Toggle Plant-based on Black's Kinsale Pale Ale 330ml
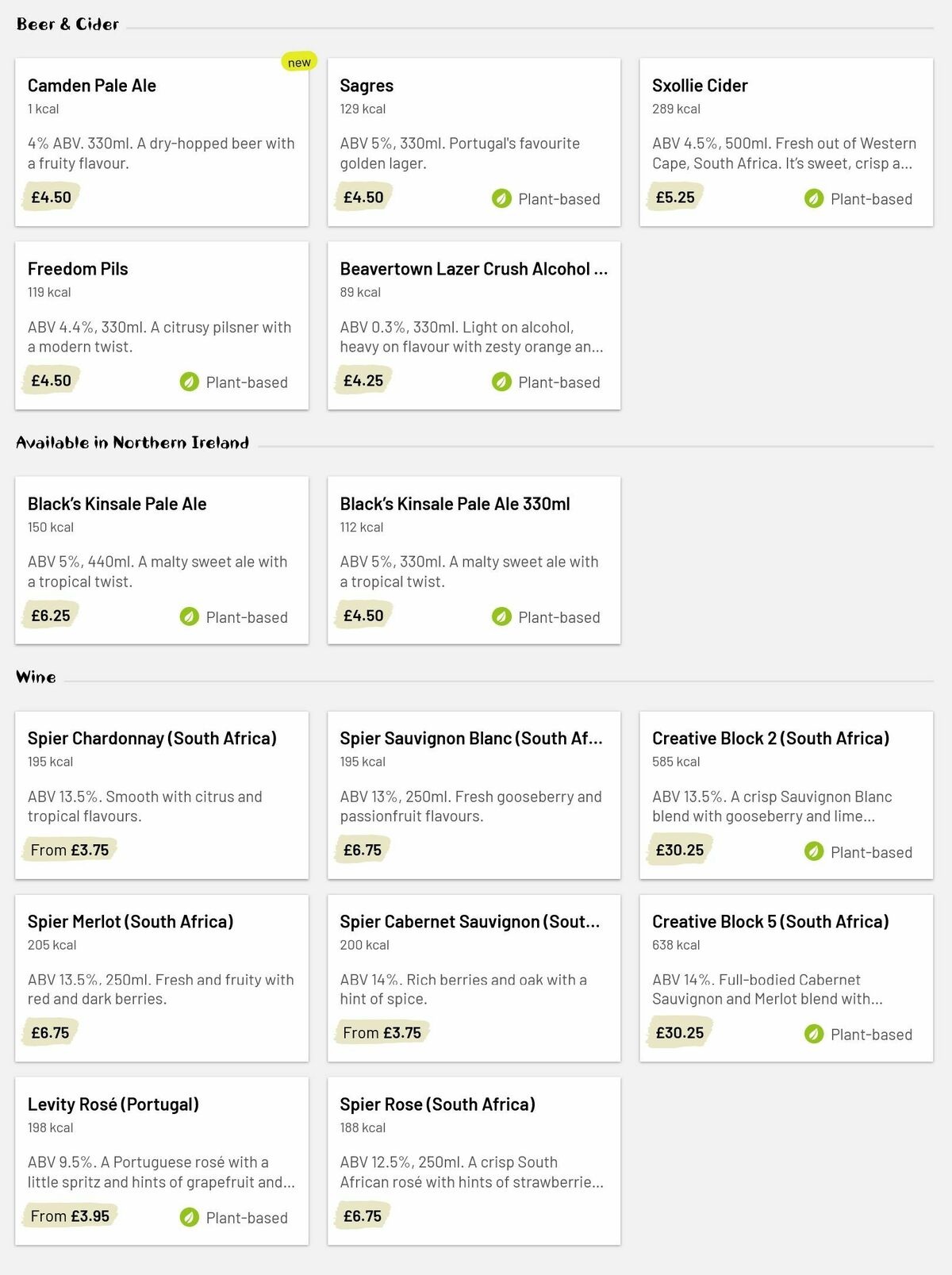This screenshot has height=1275, width=952. tap(501, 616)
